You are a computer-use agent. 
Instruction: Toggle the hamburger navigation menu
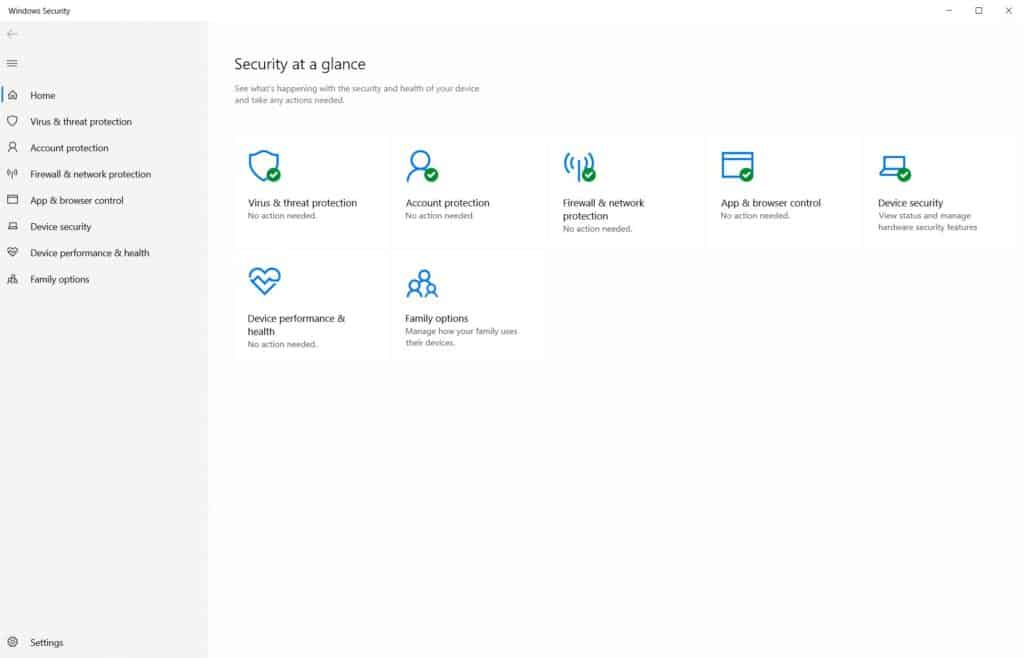[x=12, y=63]
